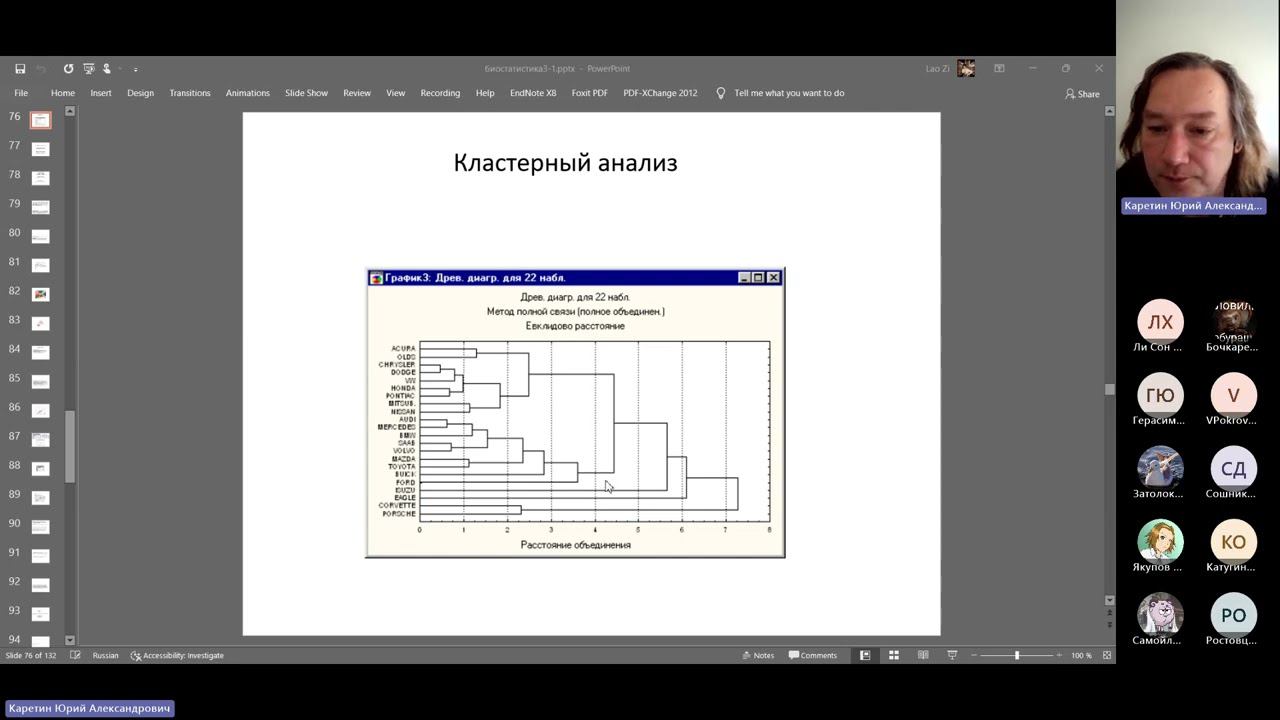Save the presentation via the floppy disk icon
This screenshot has height=720, width=1280.
[x=20, y=69]
